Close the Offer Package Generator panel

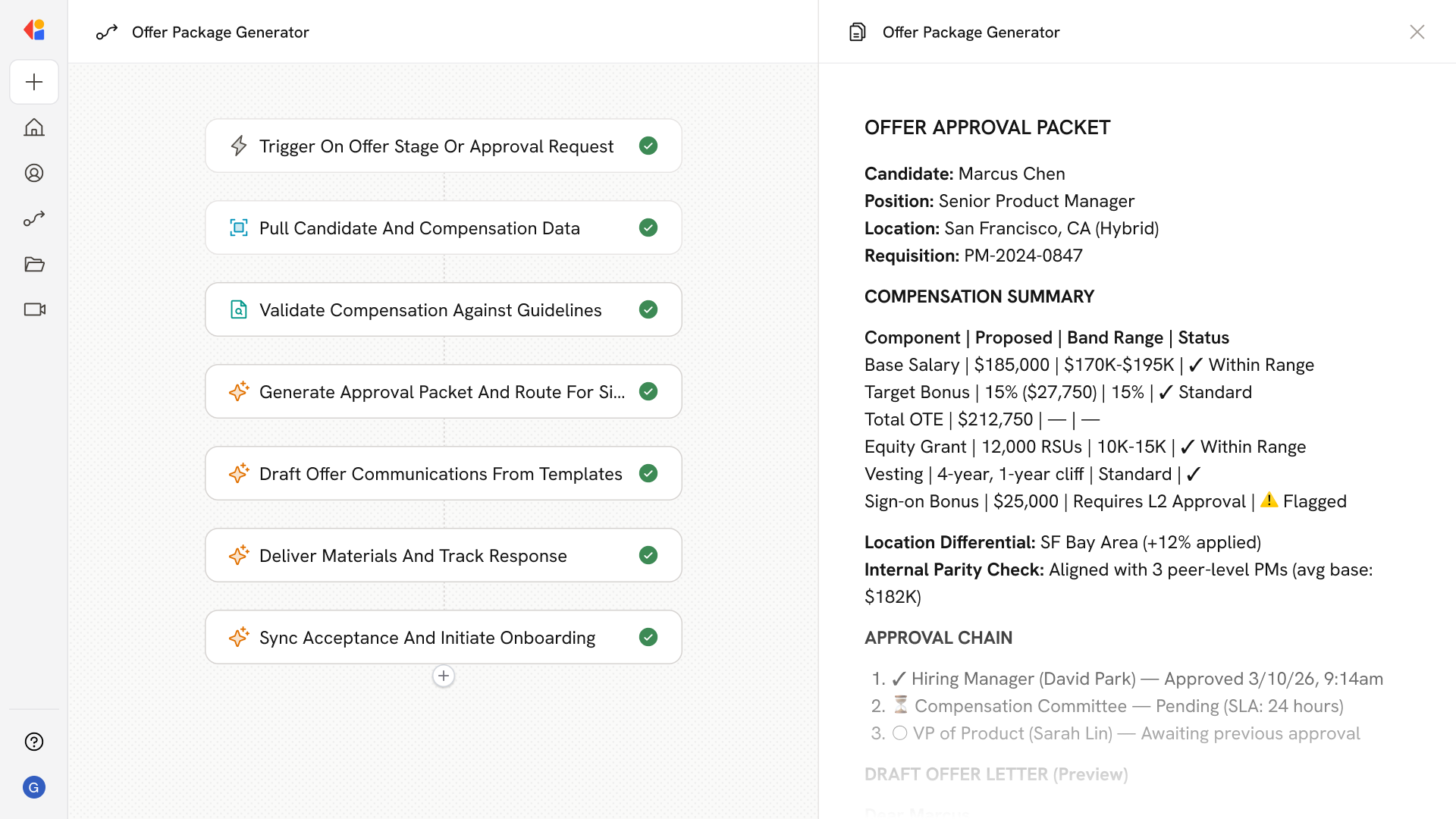[x=1417, y=32]
